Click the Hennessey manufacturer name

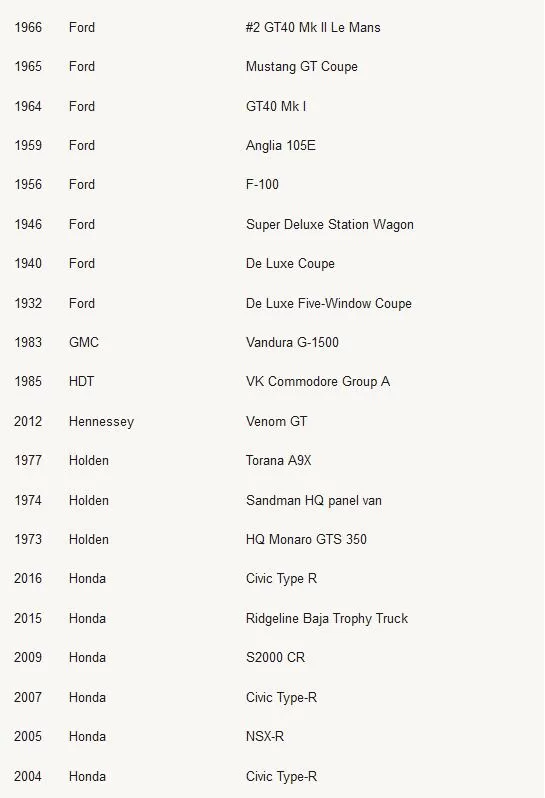click(101, 422)
